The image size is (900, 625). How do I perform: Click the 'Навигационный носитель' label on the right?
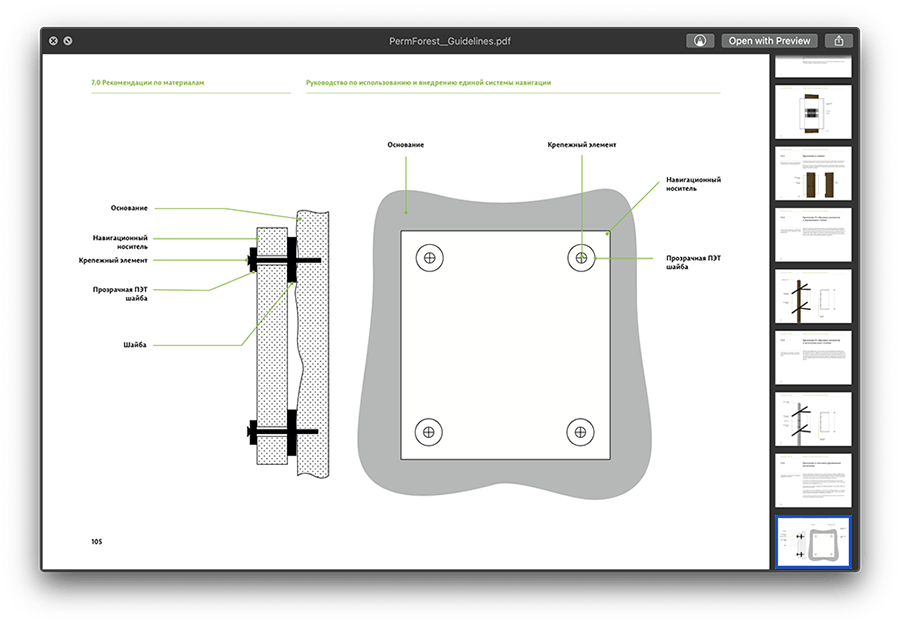point(693,185)
